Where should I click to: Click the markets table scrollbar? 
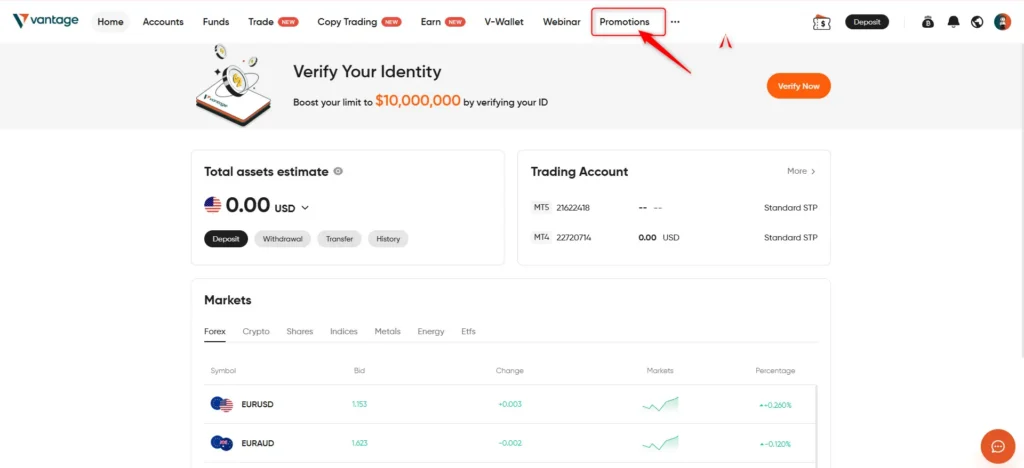816,424
